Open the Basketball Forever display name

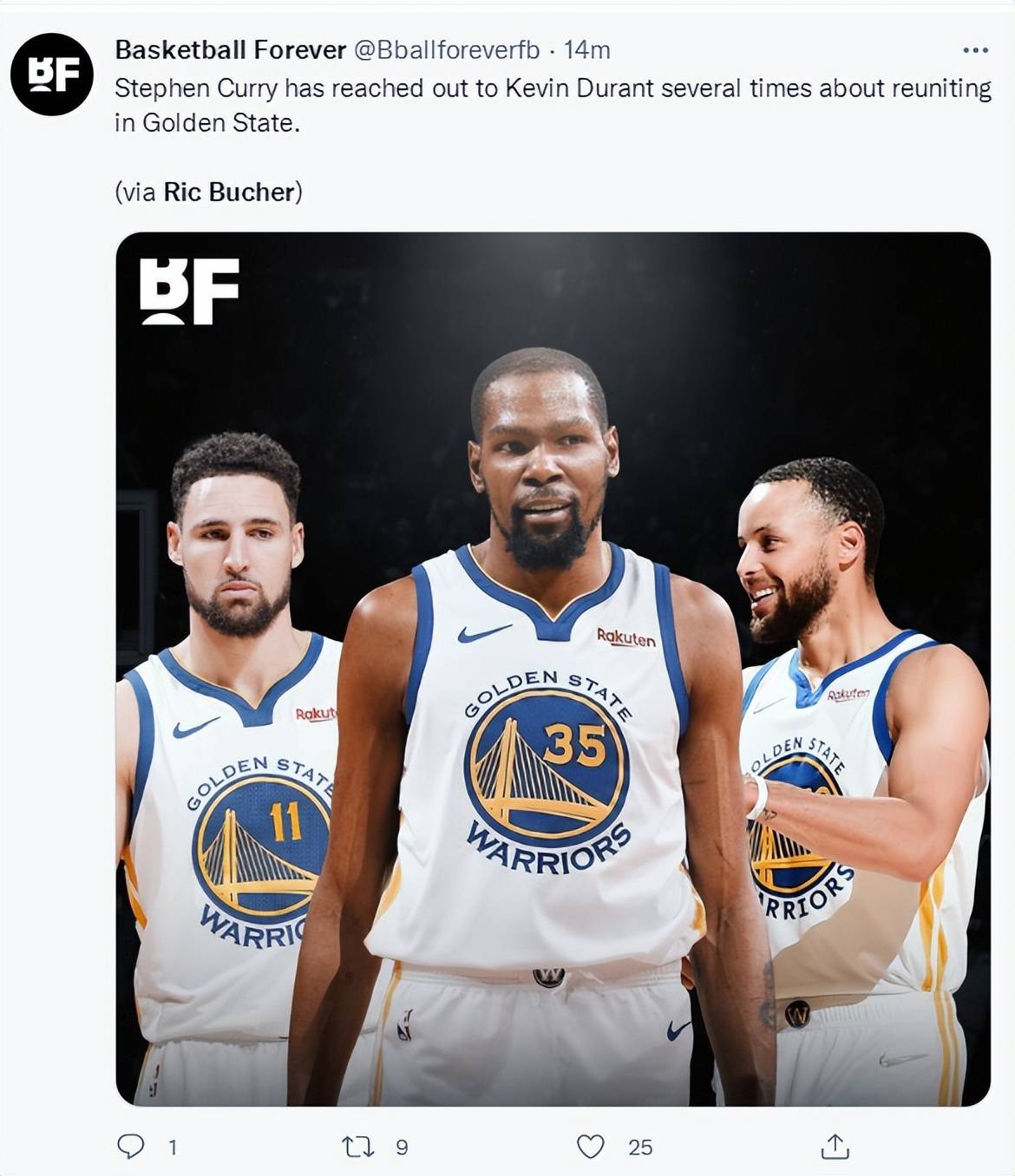tap(231, 50)
